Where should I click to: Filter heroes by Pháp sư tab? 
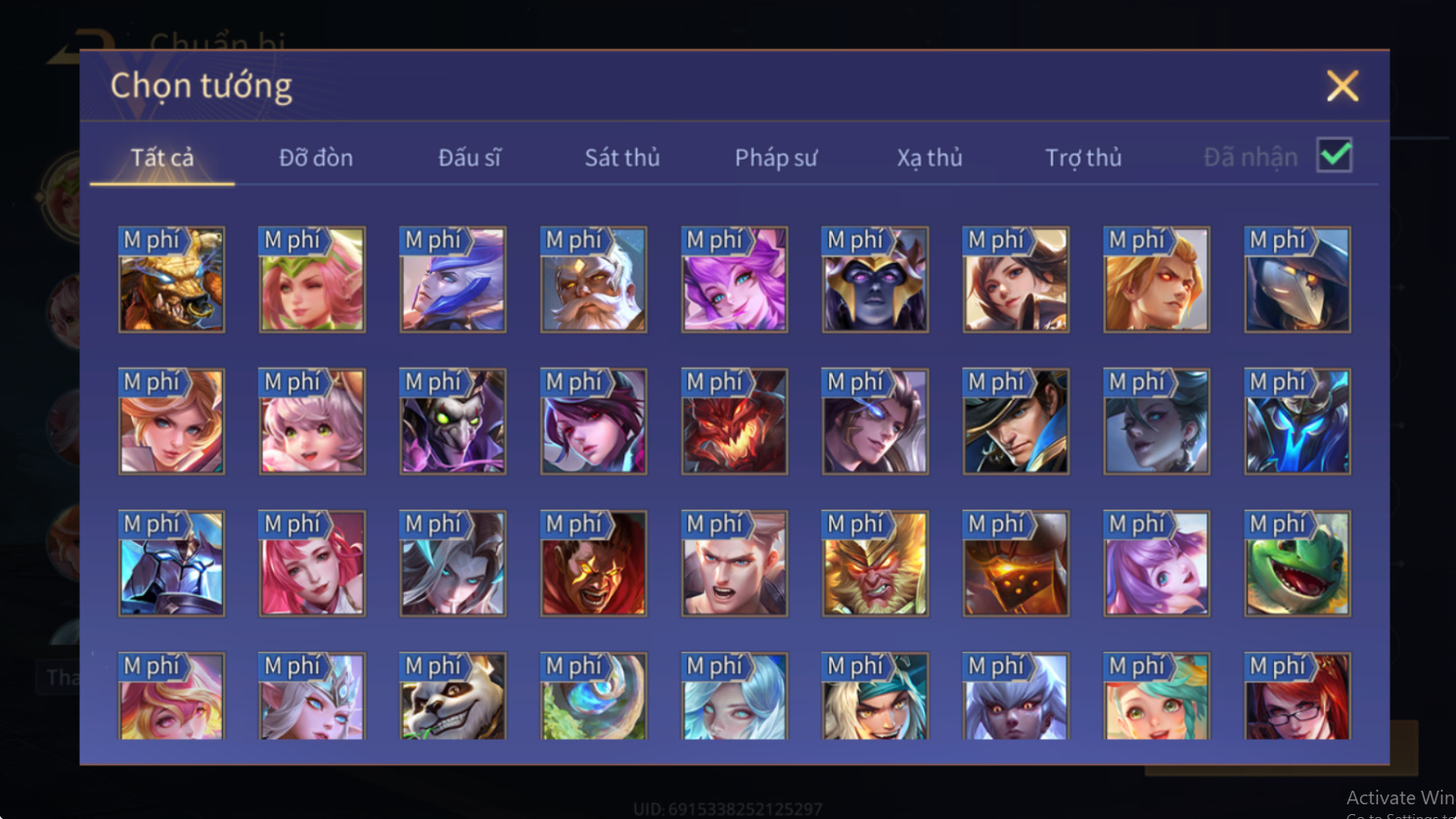(x=776, y=158)
